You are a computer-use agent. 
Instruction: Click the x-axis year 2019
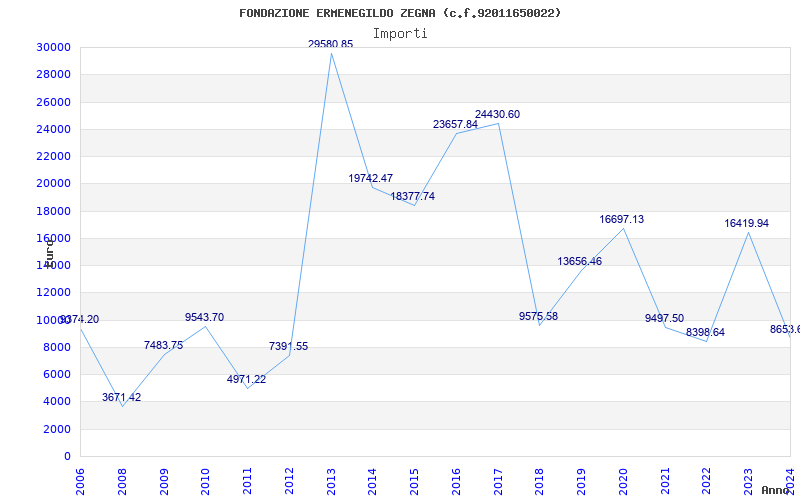point(582,482)
